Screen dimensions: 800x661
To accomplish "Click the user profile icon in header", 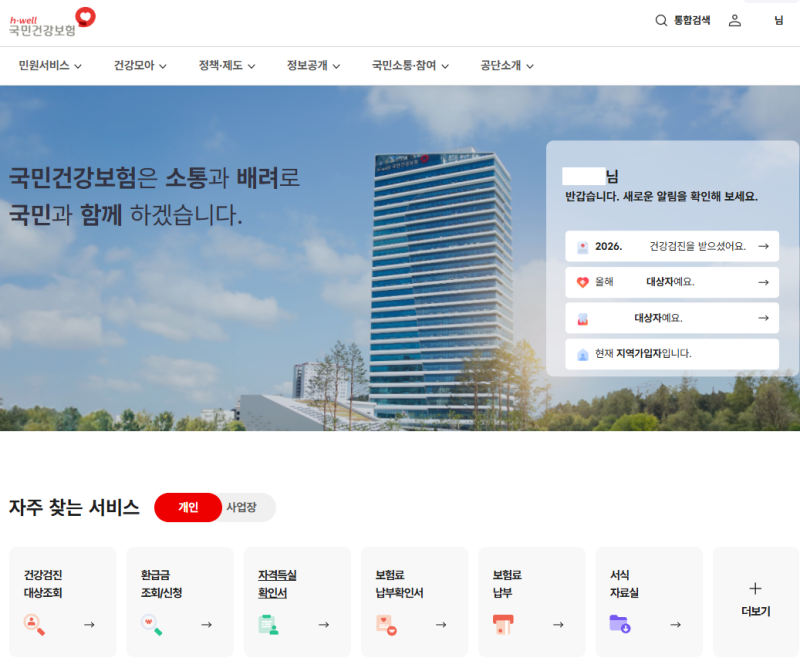I will click(x=734, y=20).
